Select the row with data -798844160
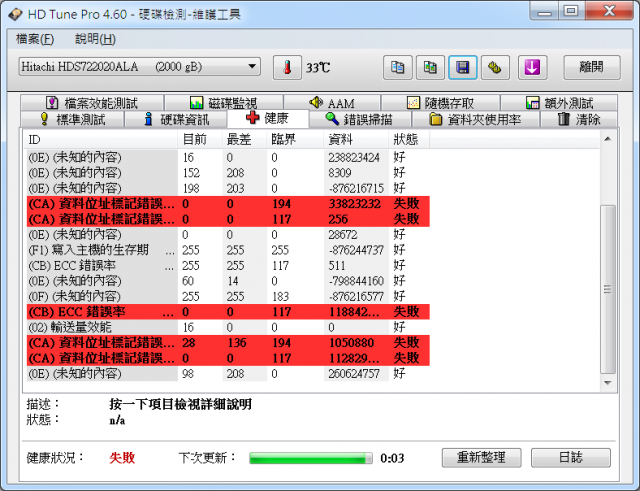 pos(228,281)
